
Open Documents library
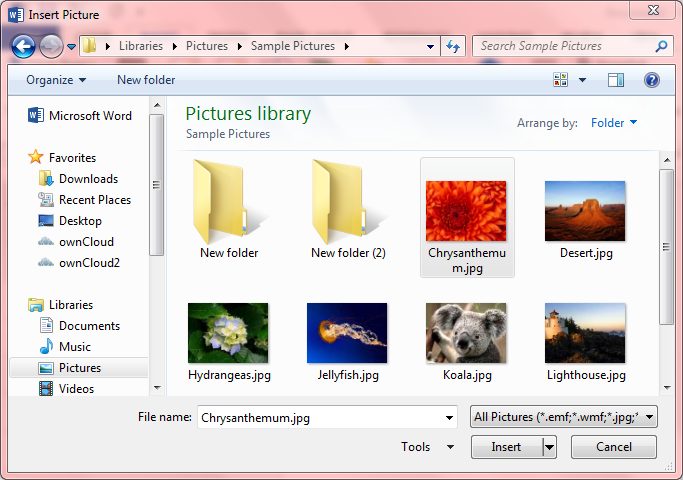89,326
